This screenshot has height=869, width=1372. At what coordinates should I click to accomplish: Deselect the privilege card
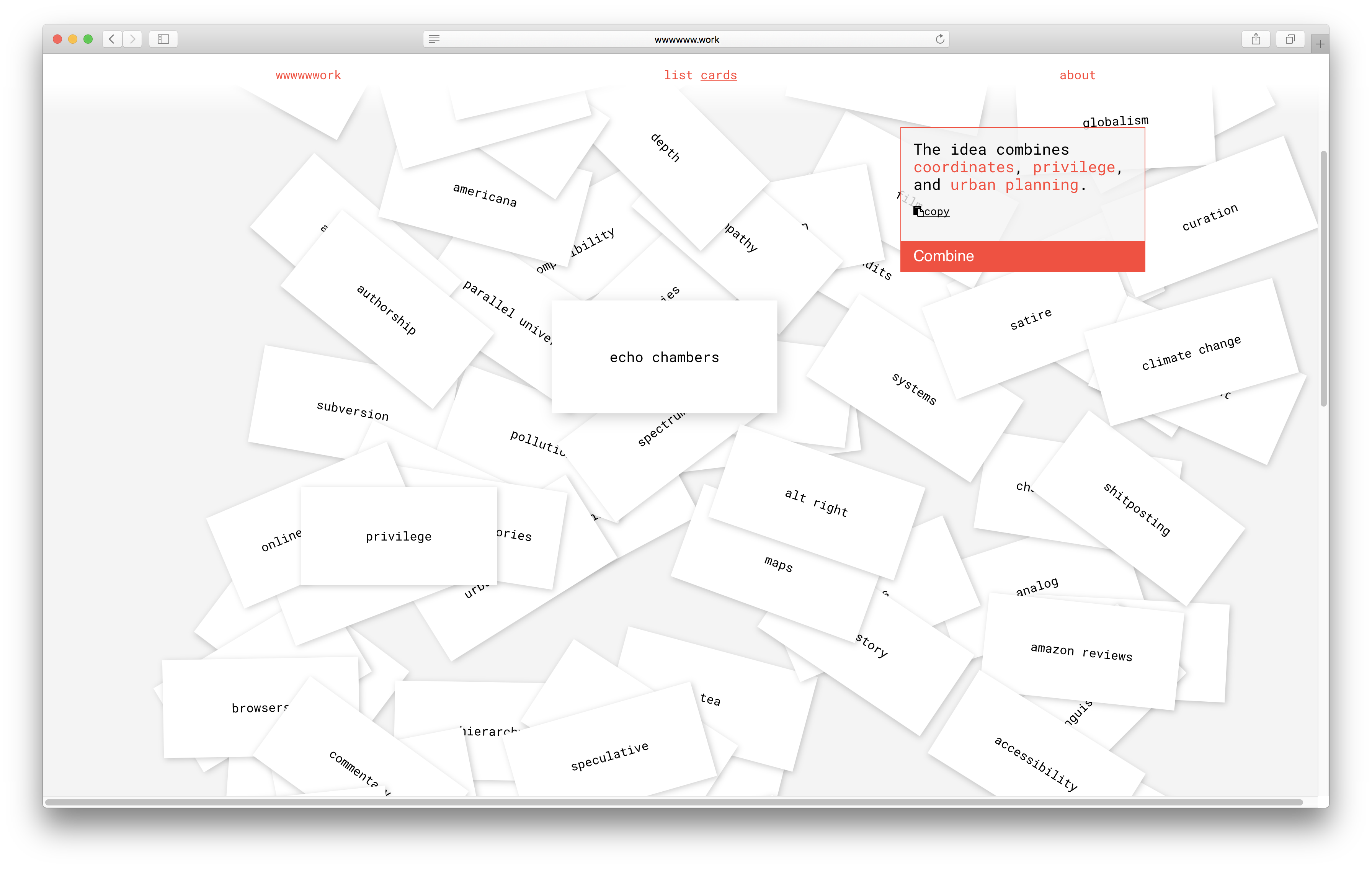(398, 536)
